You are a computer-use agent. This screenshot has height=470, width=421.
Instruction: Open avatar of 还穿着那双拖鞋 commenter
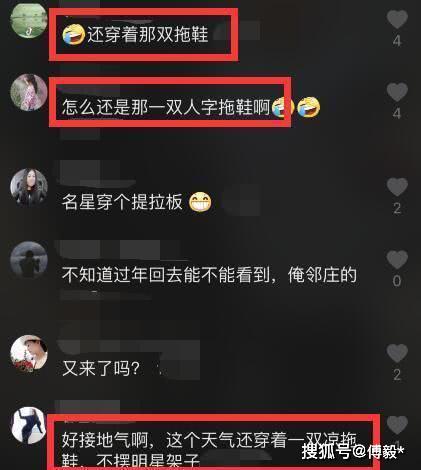pos(29,20)
